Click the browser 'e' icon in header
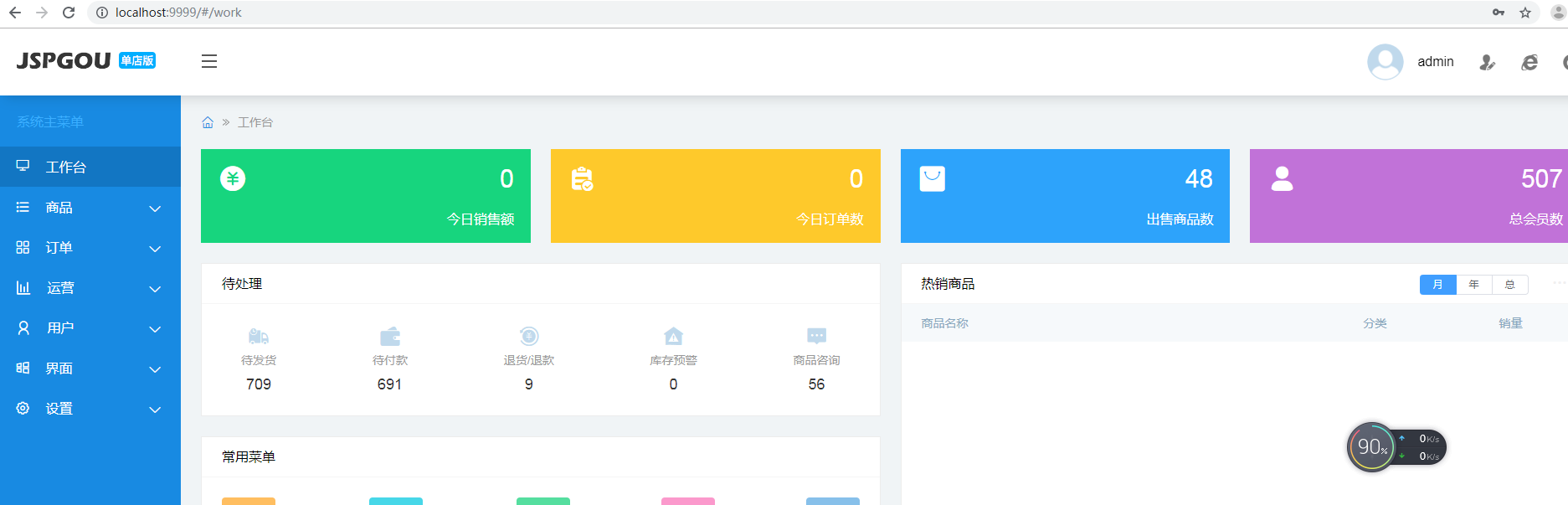Screen dimensions: 1568x505 point(1529,62)
